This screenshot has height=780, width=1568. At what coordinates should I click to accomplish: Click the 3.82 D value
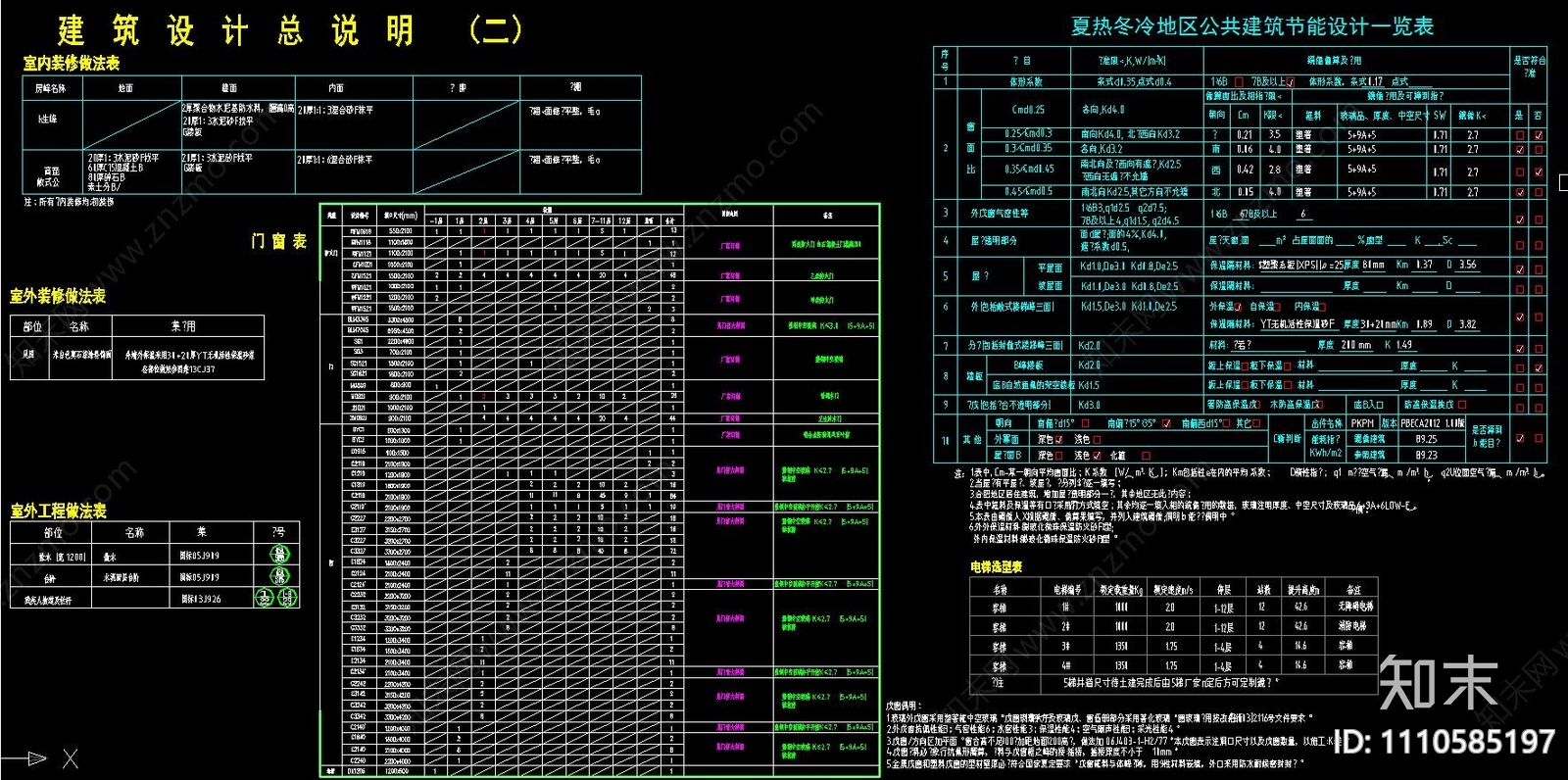coord(1466,324)
